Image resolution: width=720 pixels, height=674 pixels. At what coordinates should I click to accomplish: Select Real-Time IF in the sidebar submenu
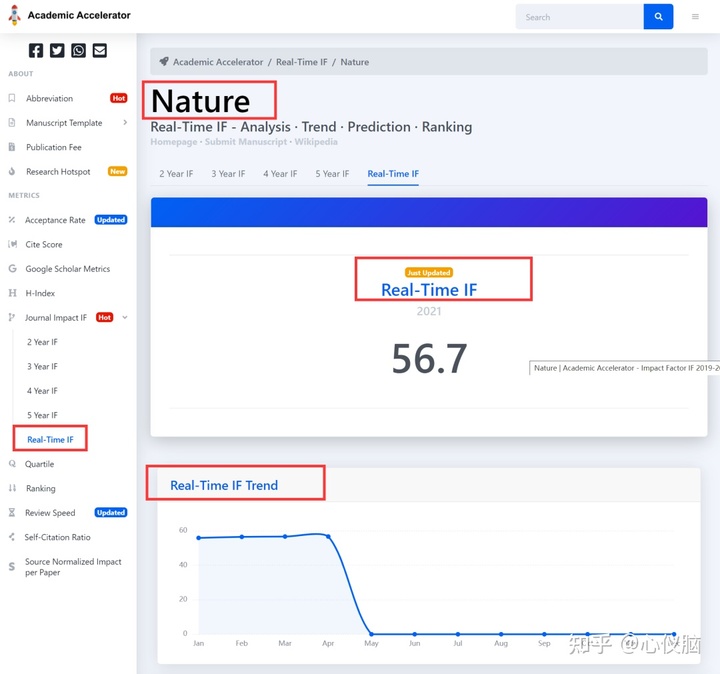click(x=50, y=439)
